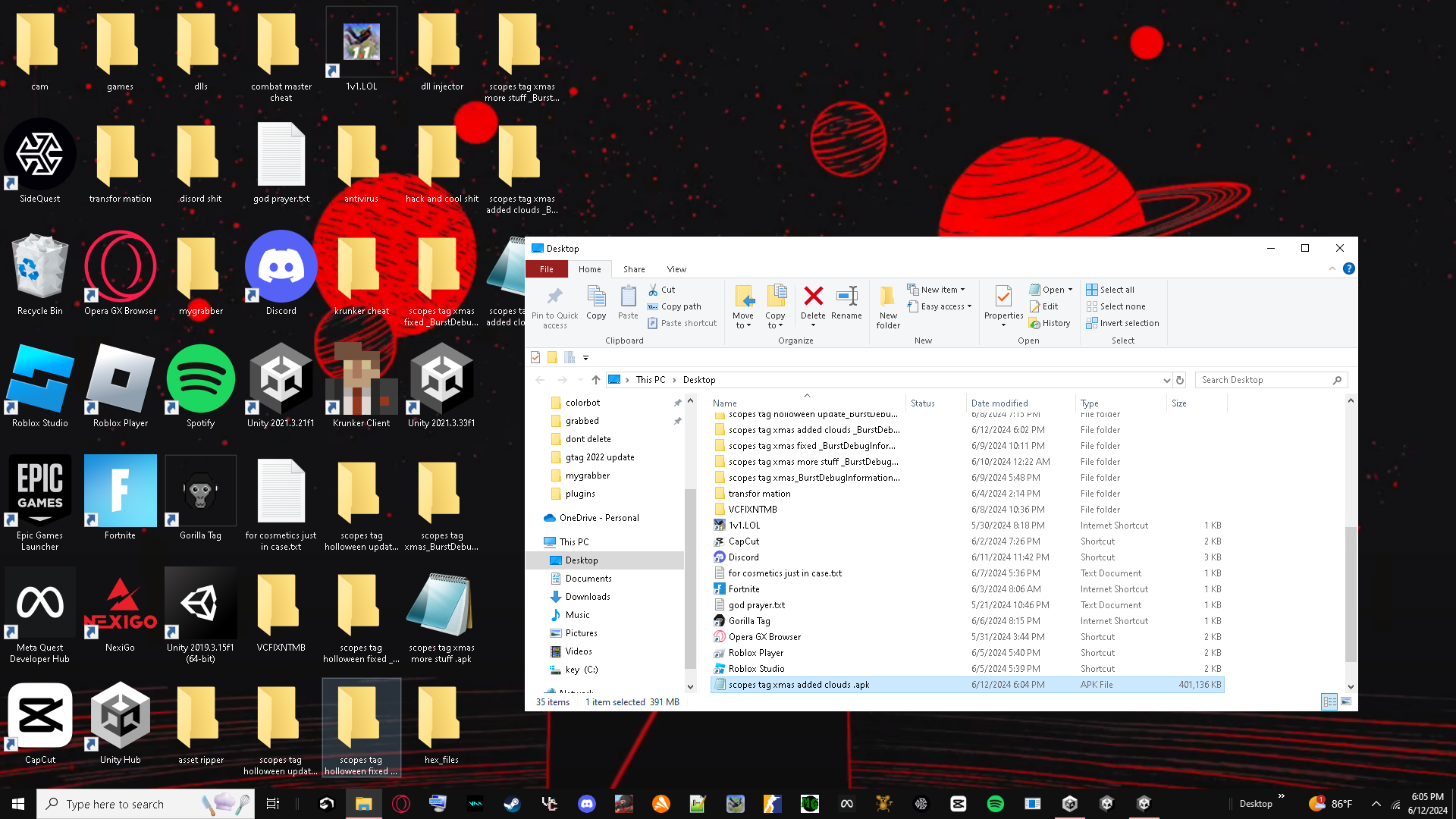Open the File menu tab
The height and width of the screenshot is (819, 1456).
tap(546, 269)
